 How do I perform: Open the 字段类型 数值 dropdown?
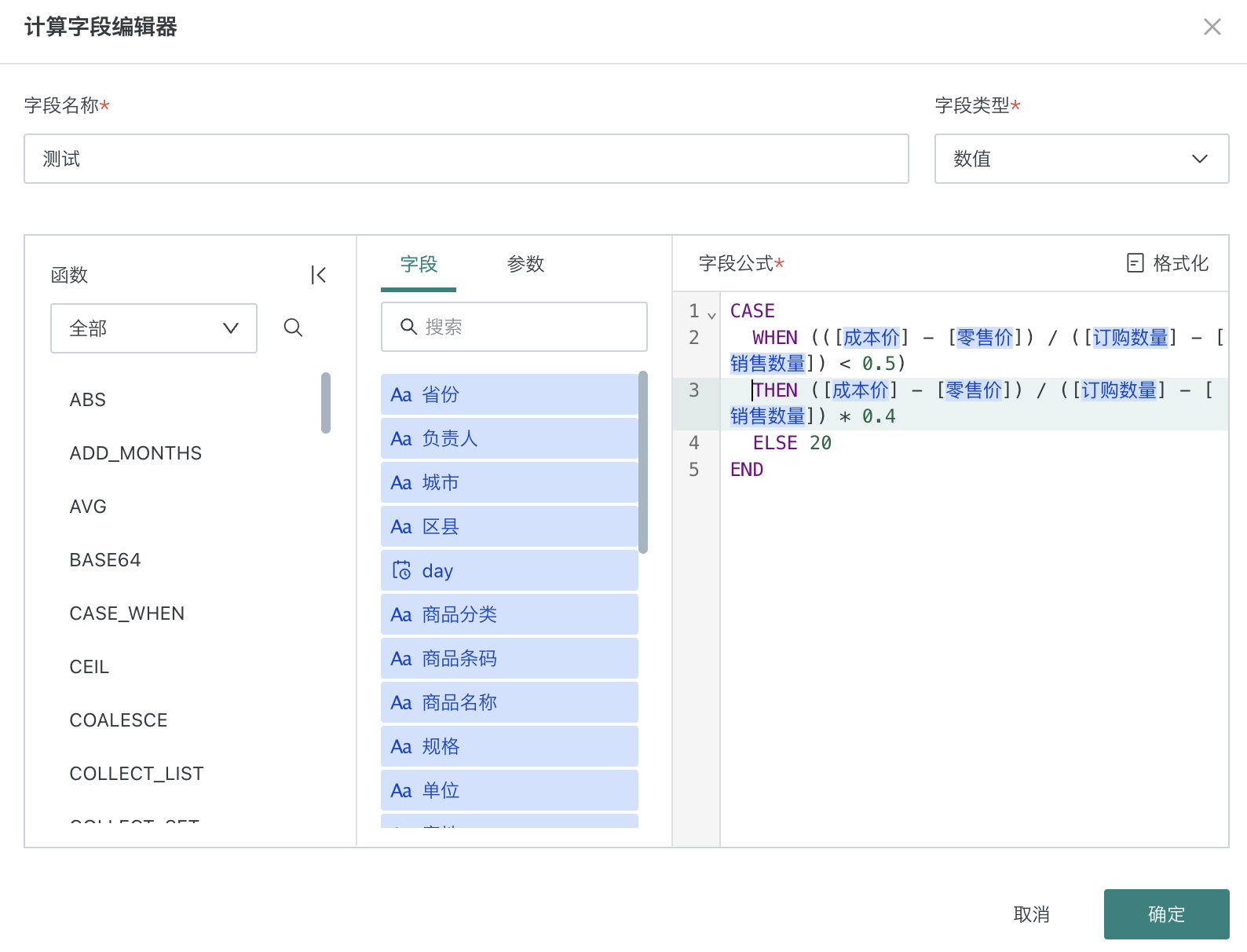[x=1081, y=159]
